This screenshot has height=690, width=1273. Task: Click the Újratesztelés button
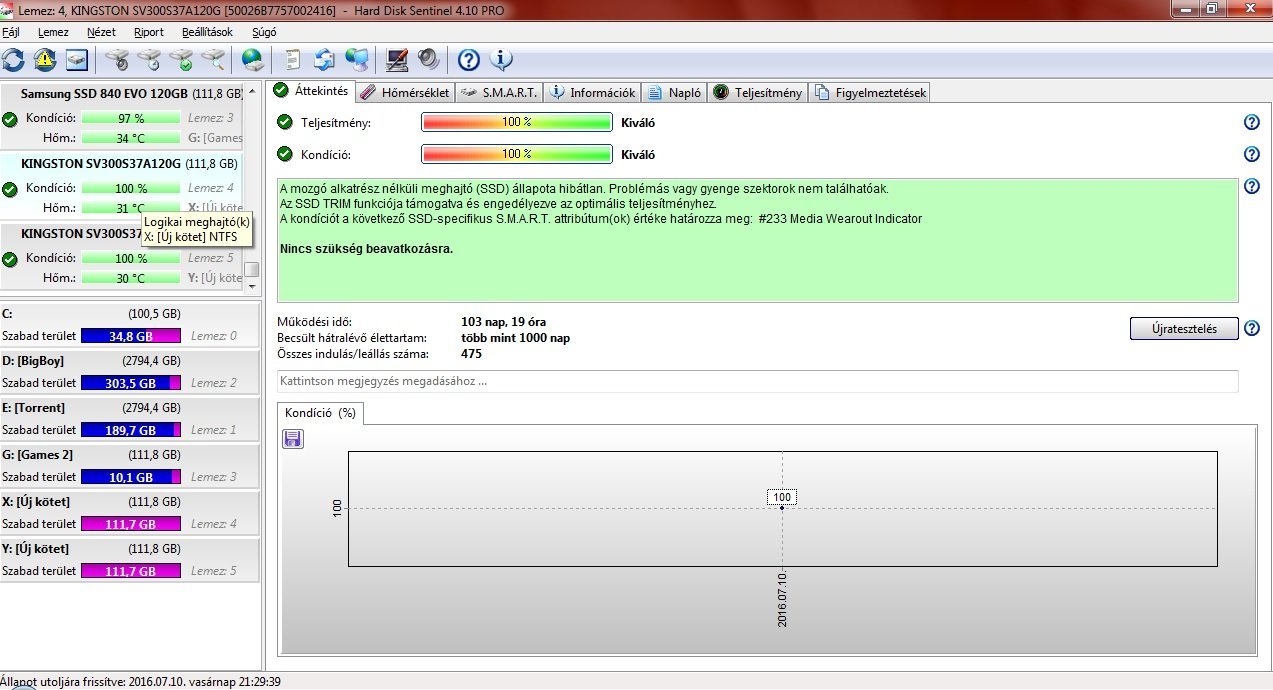click(x=1184, y=329)
